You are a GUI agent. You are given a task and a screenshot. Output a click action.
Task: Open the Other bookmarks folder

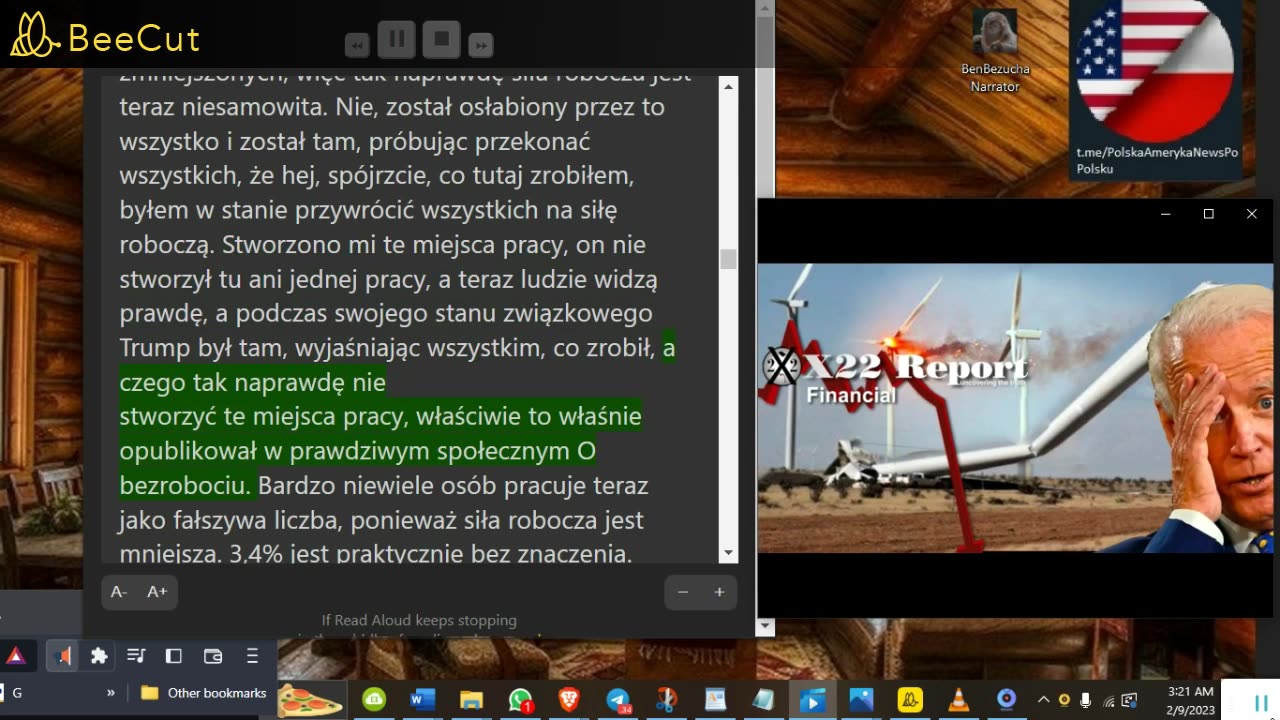point(204,692)
